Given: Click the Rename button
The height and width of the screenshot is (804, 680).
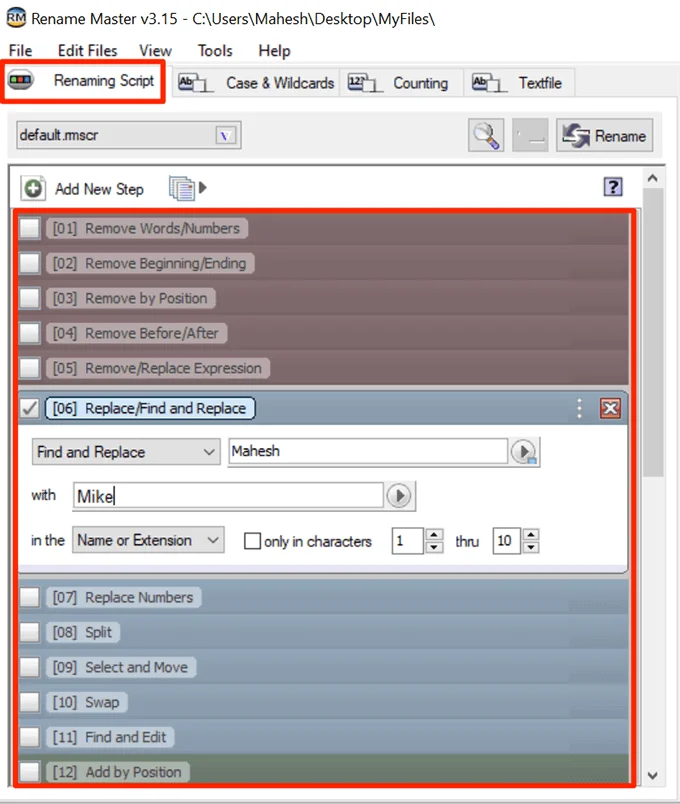Looking at the screenshot, I should pyautogui.click(x=605, y=136).
